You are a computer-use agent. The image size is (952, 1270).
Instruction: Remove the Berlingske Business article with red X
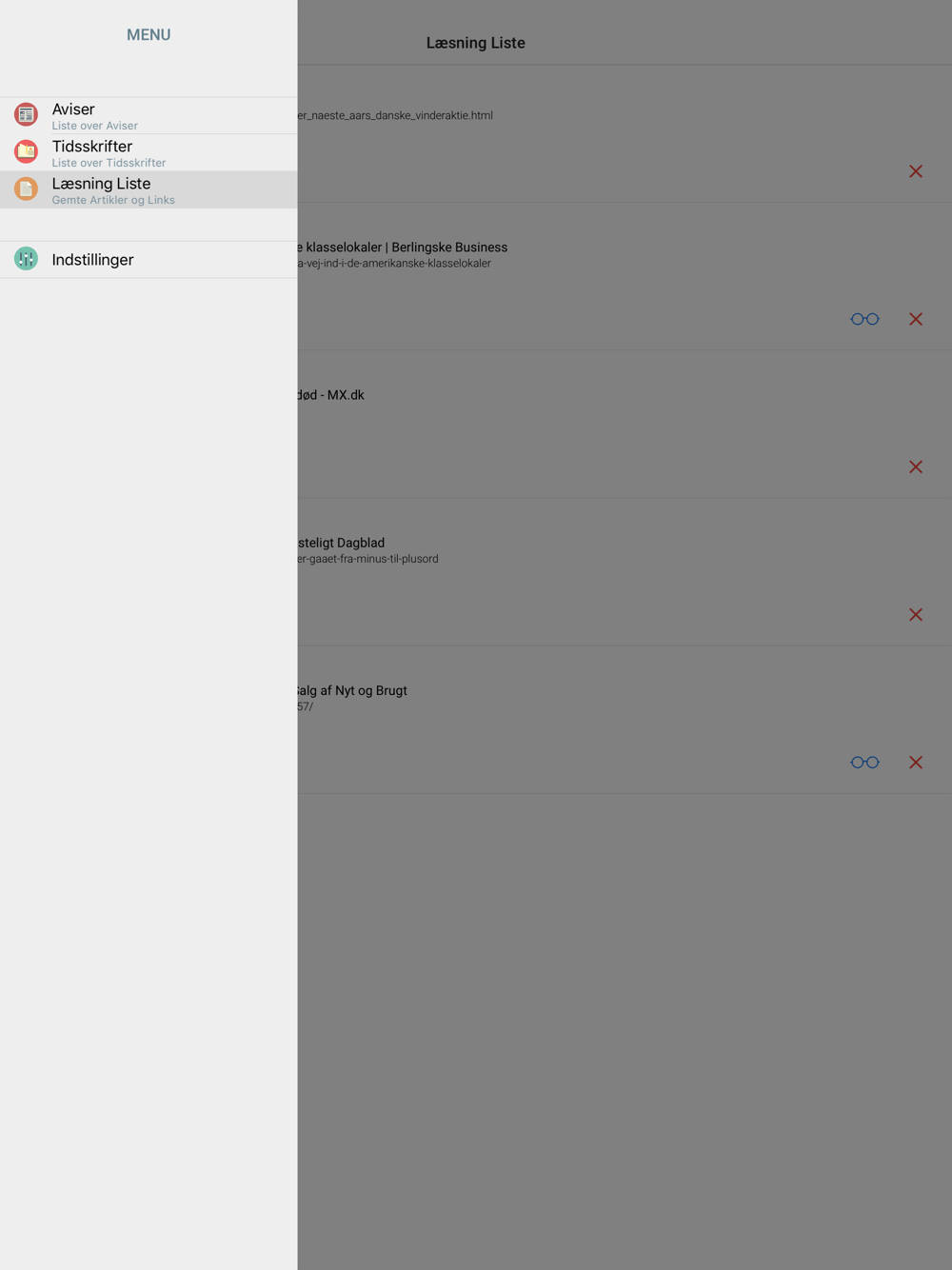(916, 319)
